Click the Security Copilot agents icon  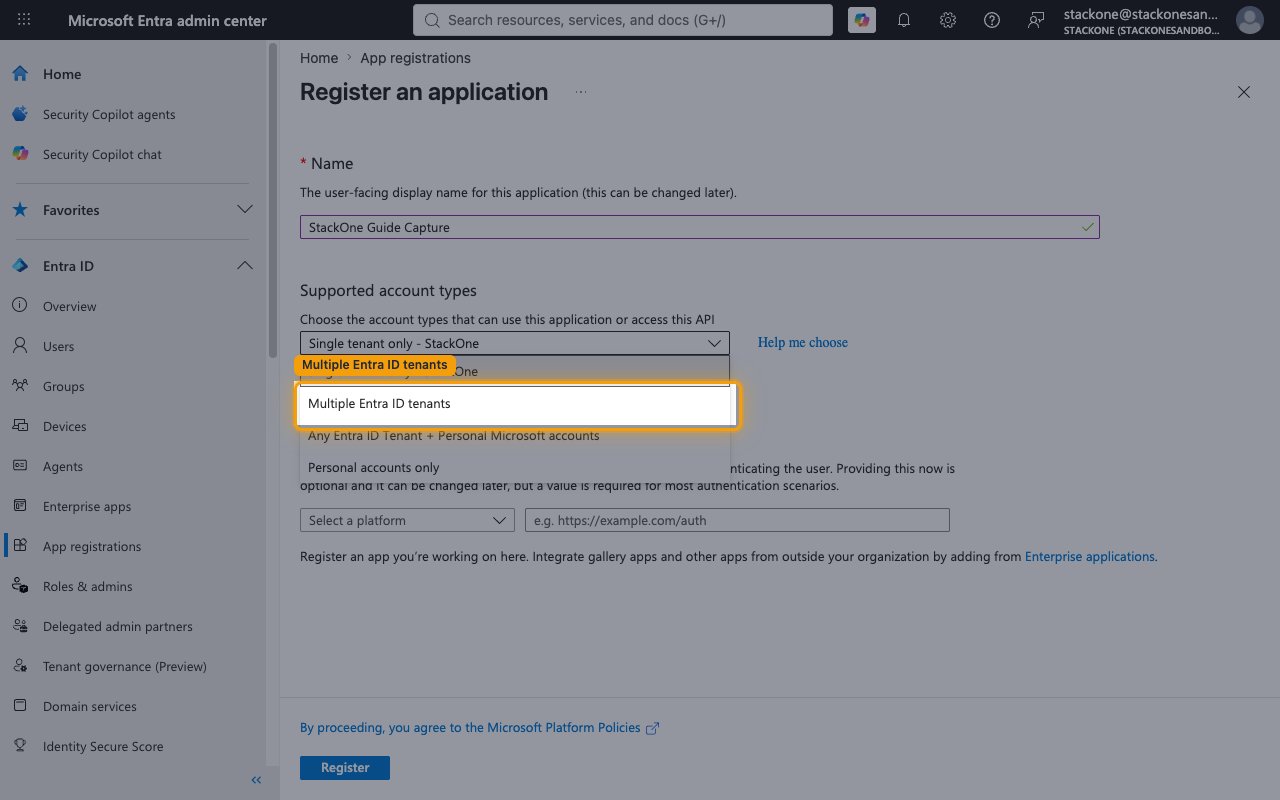tap(20, 114)
